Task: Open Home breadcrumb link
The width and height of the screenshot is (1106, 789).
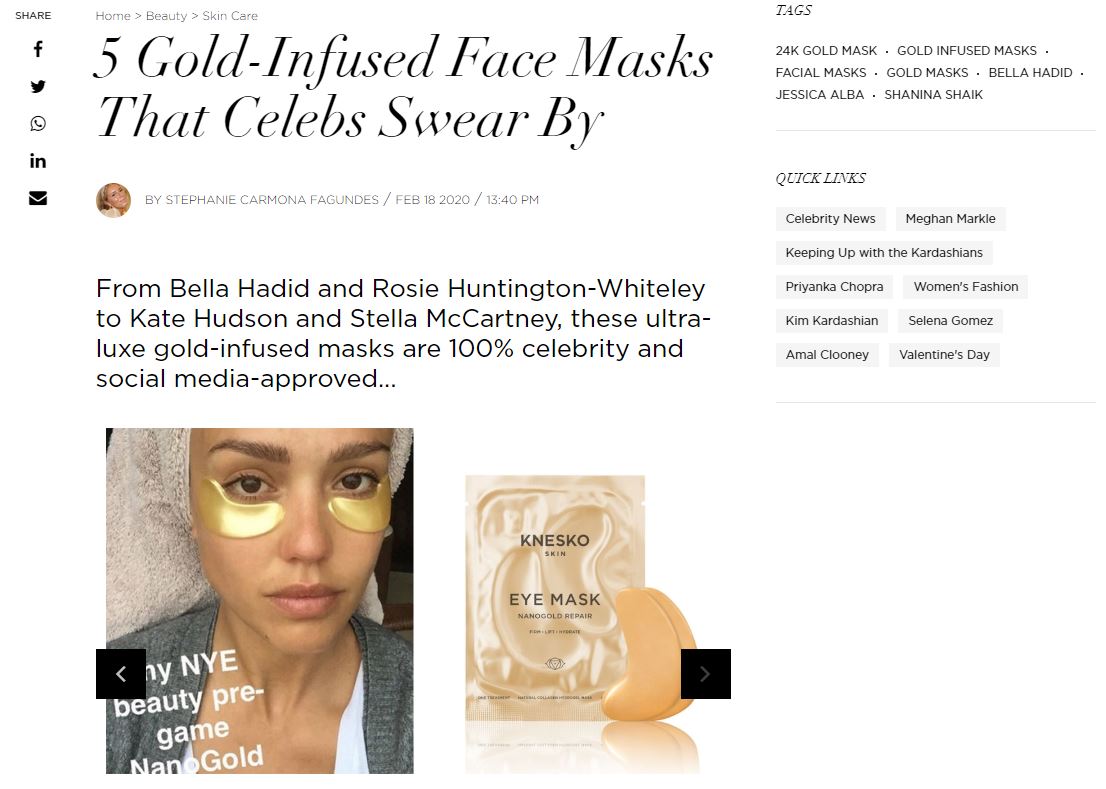Action: pos(113,16)
